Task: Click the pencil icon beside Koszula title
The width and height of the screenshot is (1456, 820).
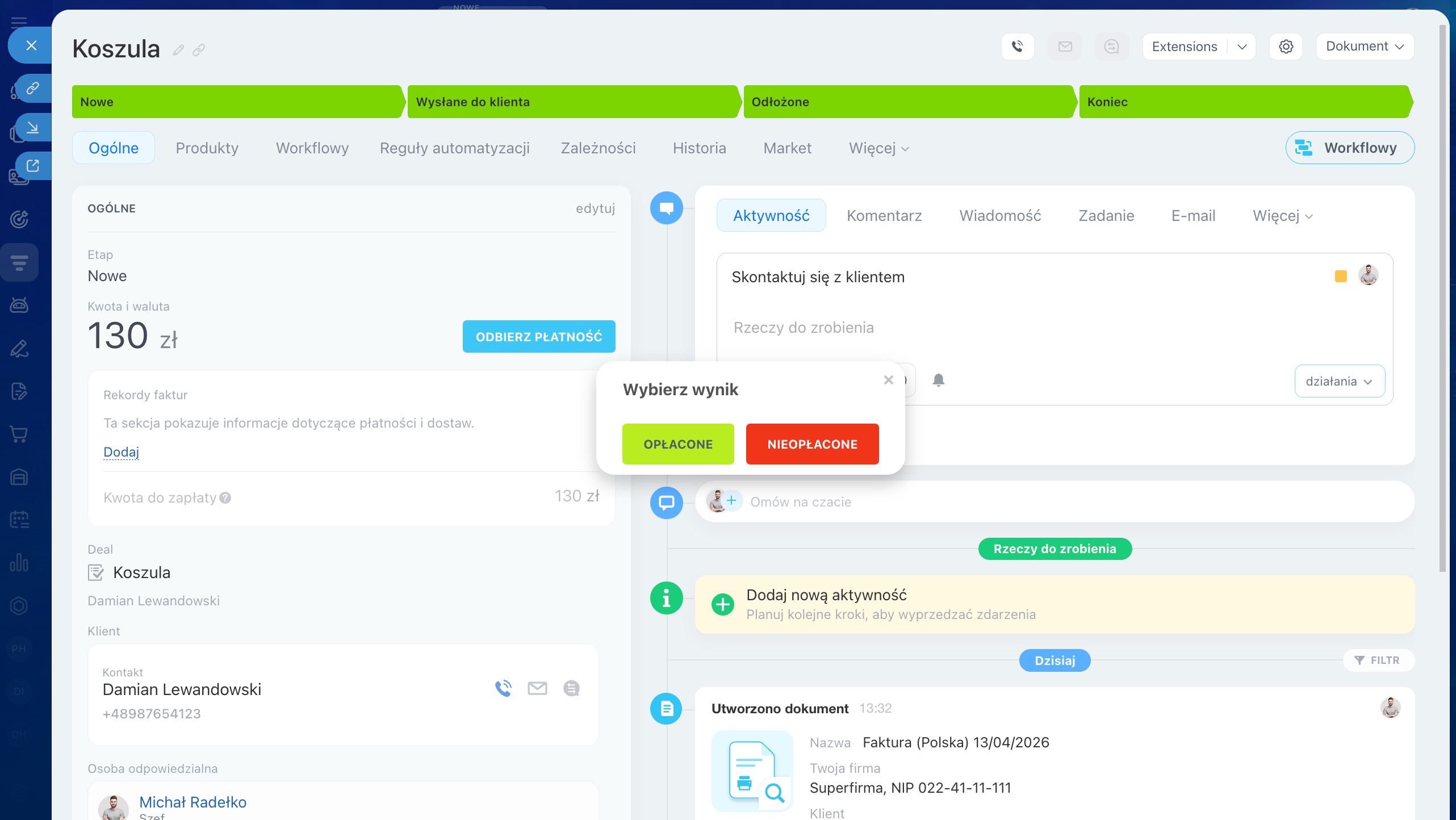Action: pos(178,51)
